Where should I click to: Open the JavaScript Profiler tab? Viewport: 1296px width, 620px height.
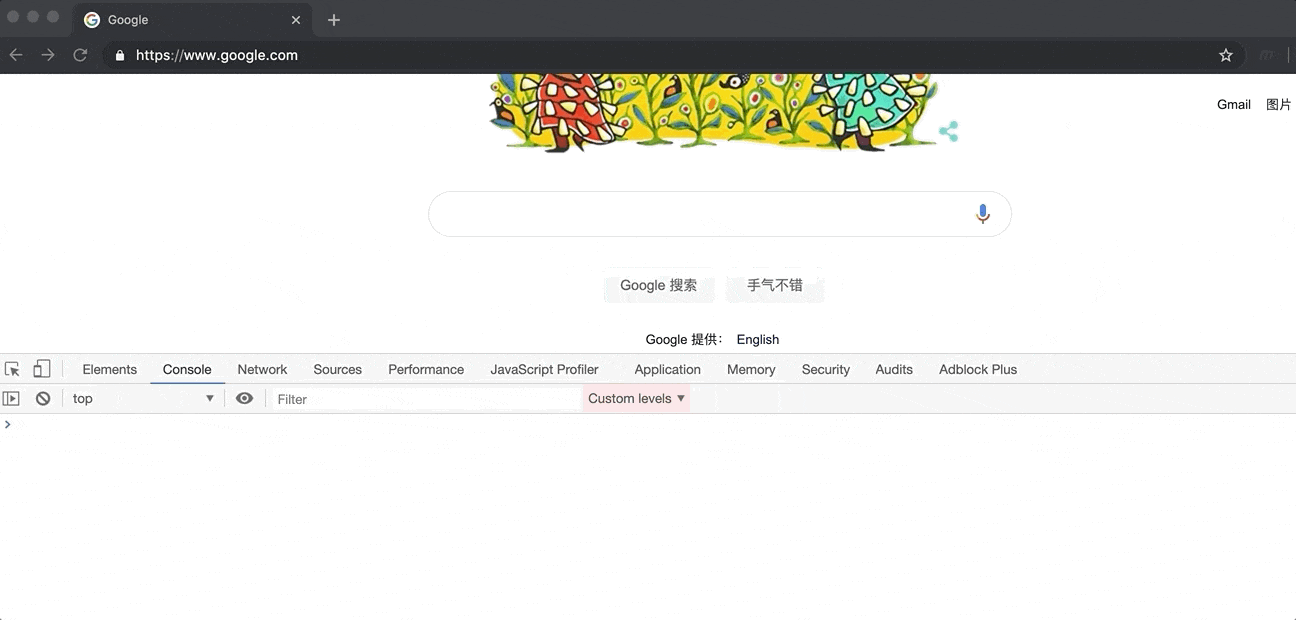pos(544,369)
